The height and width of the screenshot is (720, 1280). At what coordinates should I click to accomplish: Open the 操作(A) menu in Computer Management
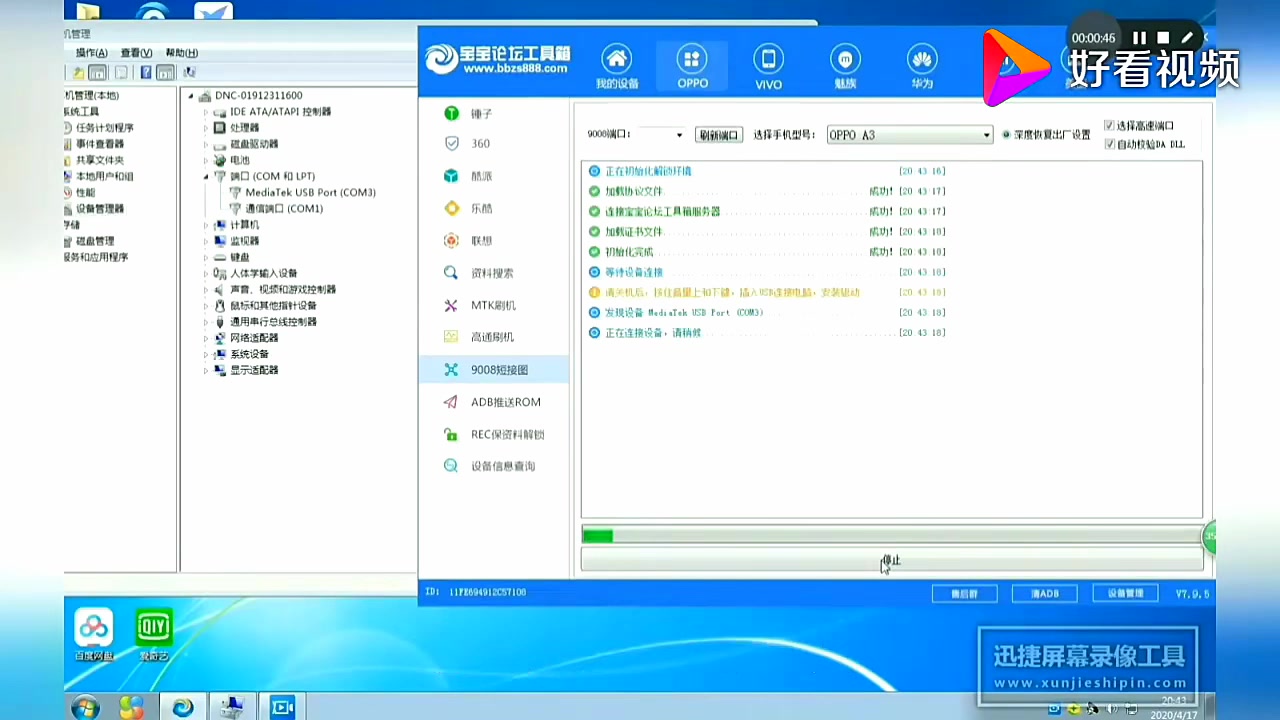pos(92,53)
